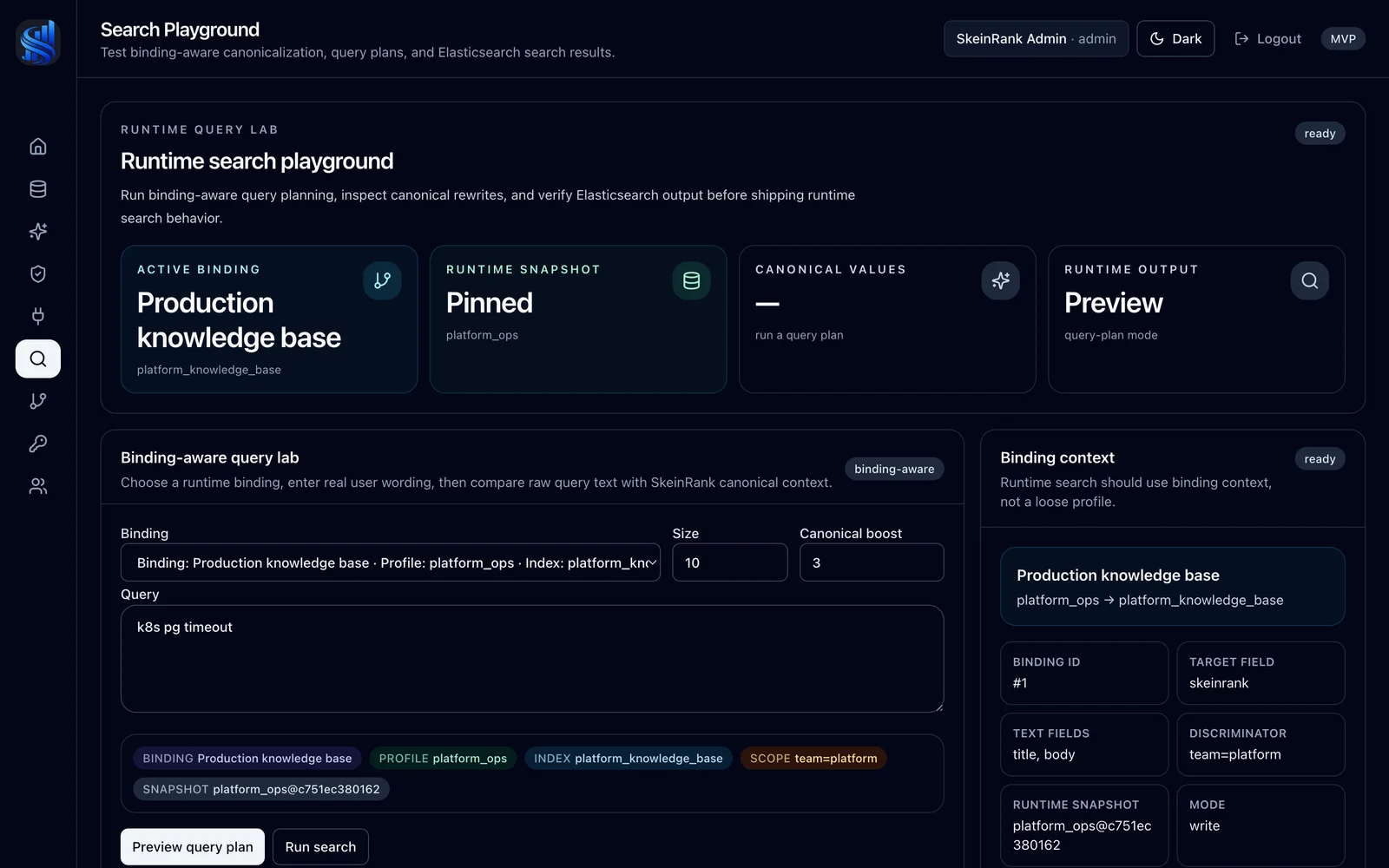The height and width of the screenshot is (868, 1389).
Task: Click the binding-aware badge
Action: click(x=894, y=469)
